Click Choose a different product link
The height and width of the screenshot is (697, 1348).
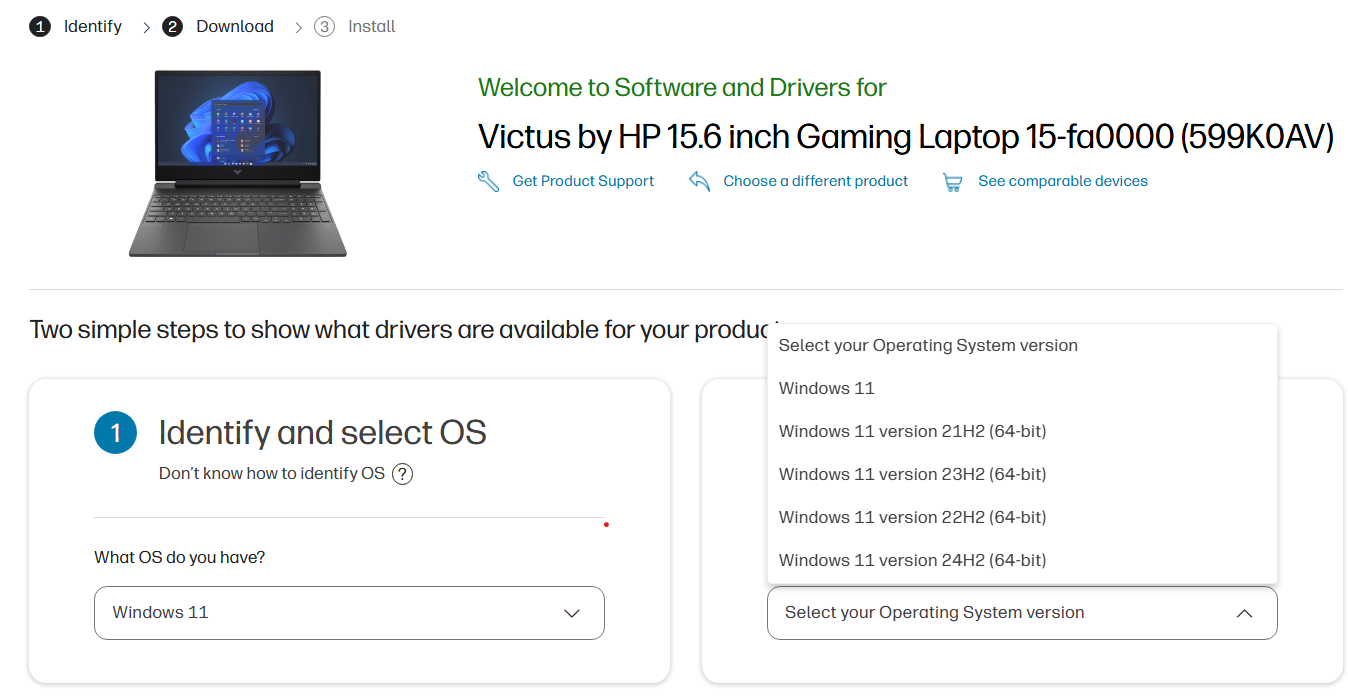816,181
